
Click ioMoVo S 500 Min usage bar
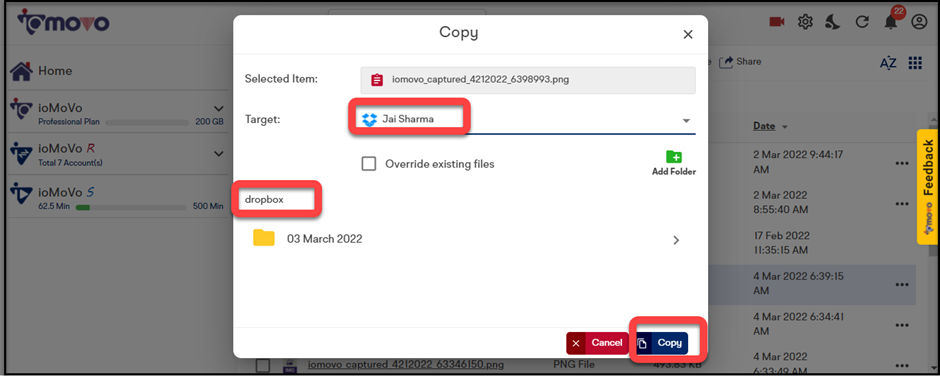coord(130,207)
